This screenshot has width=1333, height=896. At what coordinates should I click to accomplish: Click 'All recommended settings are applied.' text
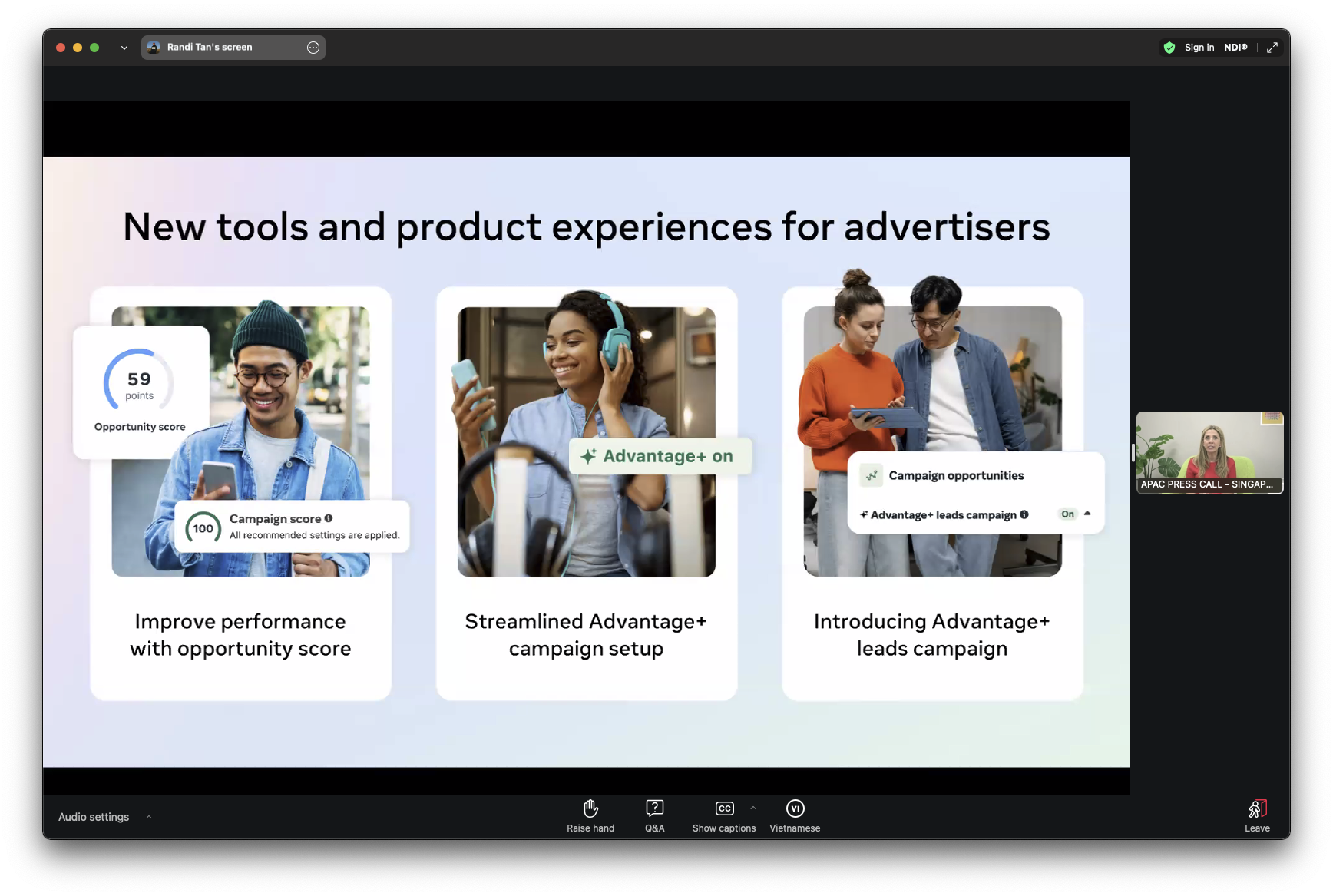coord(314,535)
